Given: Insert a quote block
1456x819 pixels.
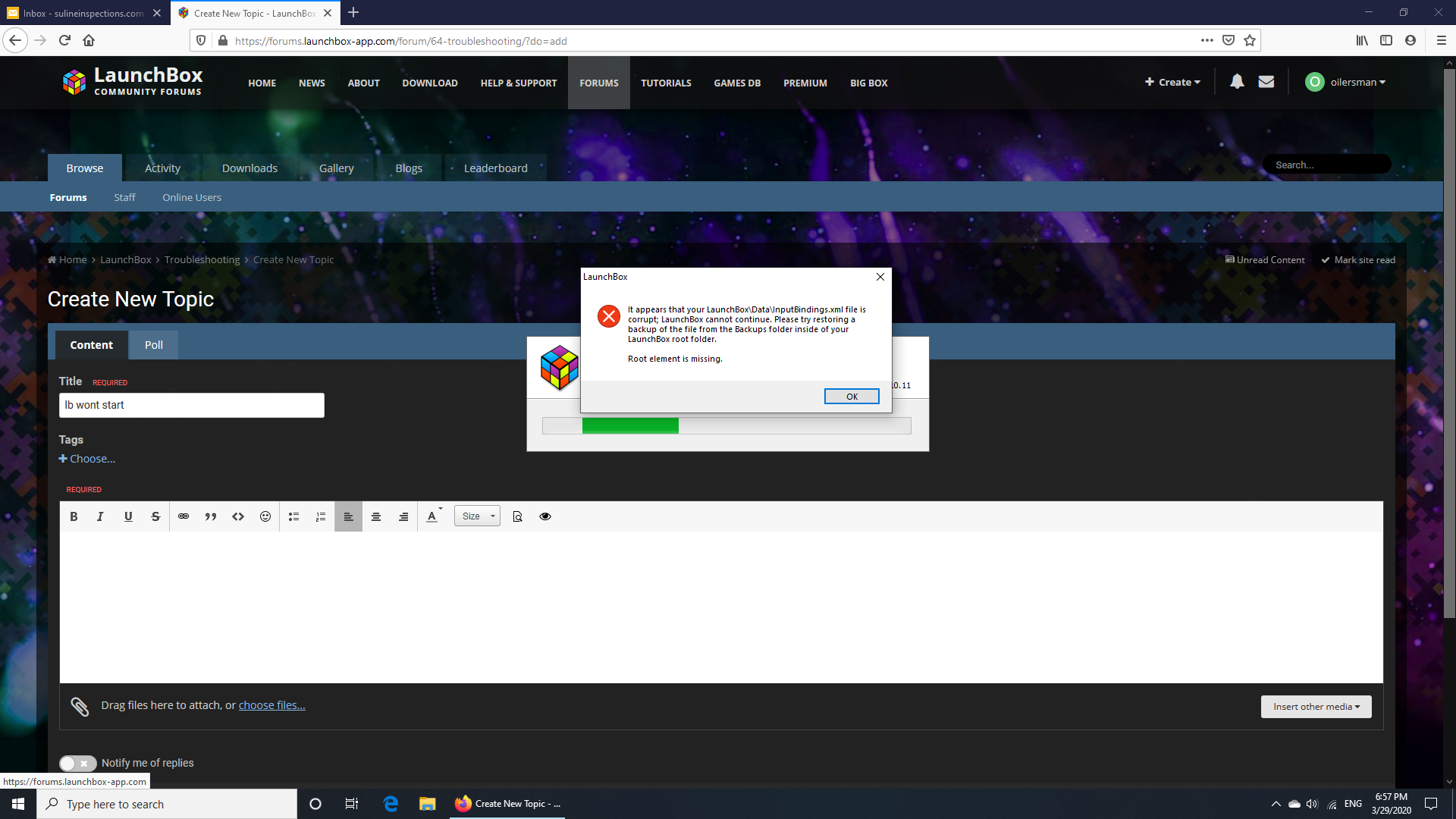Looking at the screenshot, I should coord(211,516).
